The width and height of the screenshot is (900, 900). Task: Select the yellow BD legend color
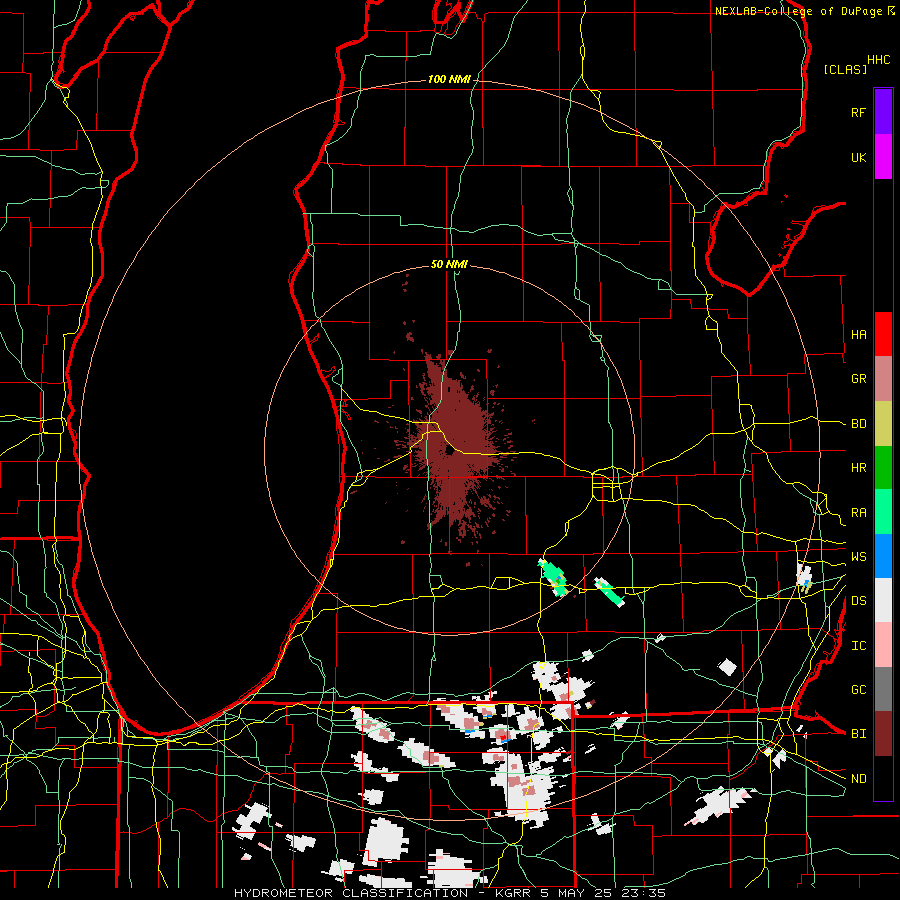tap(883, 424)
